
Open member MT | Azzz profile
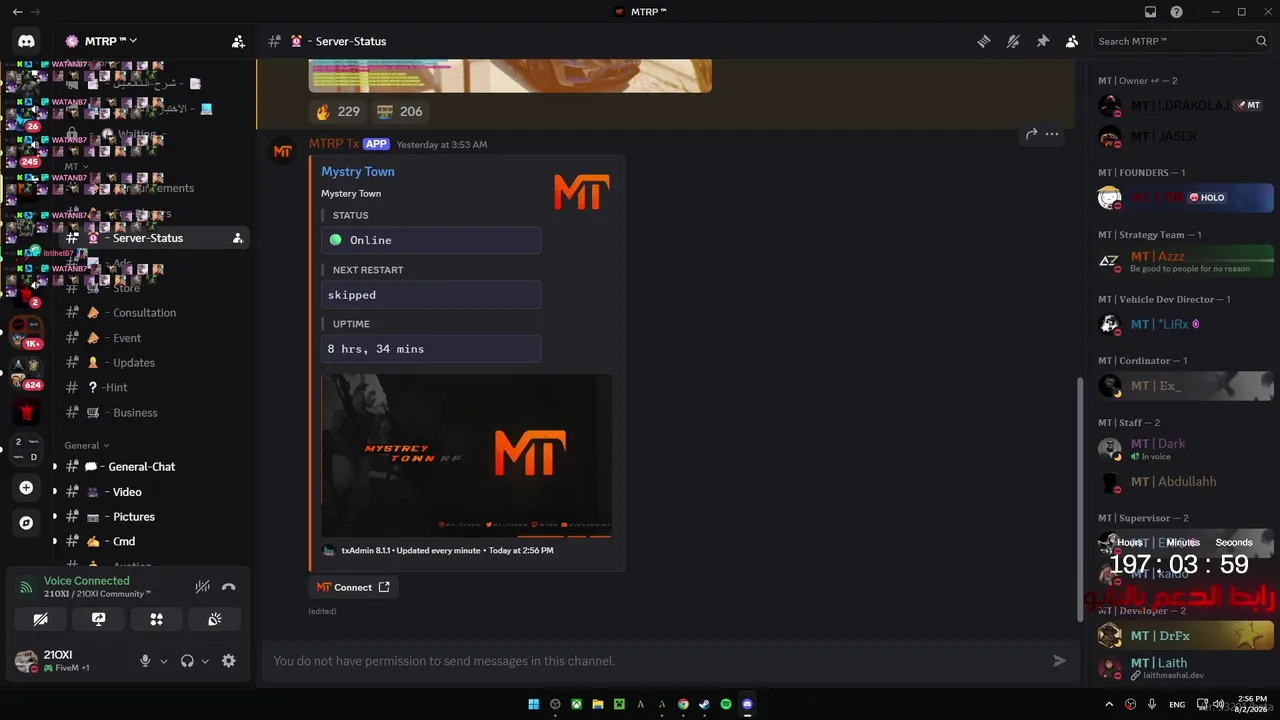pyautogui.click(x=1185, y=262)
